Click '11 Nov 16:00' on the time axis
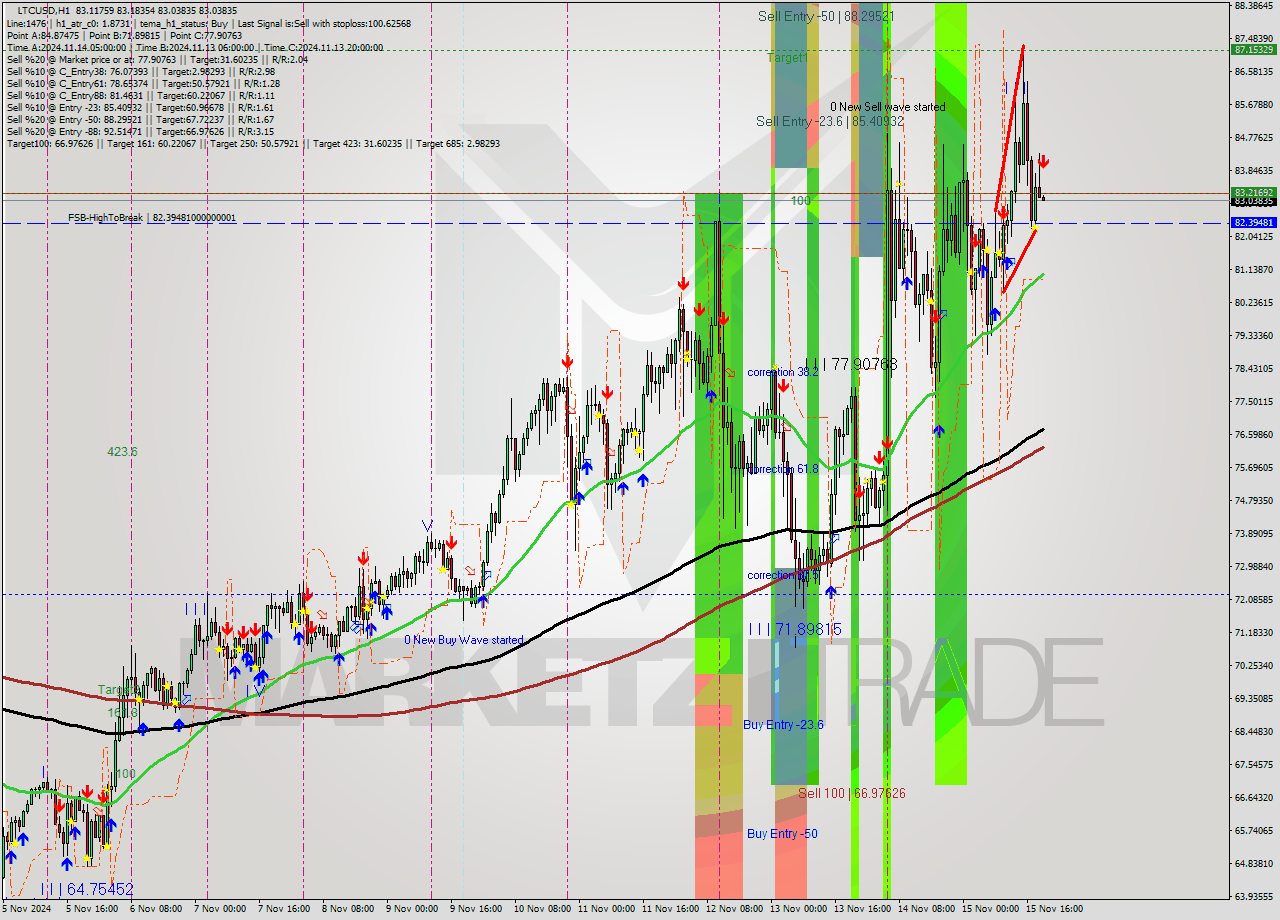The image size is (1280, 920). (x=669, y=910)
